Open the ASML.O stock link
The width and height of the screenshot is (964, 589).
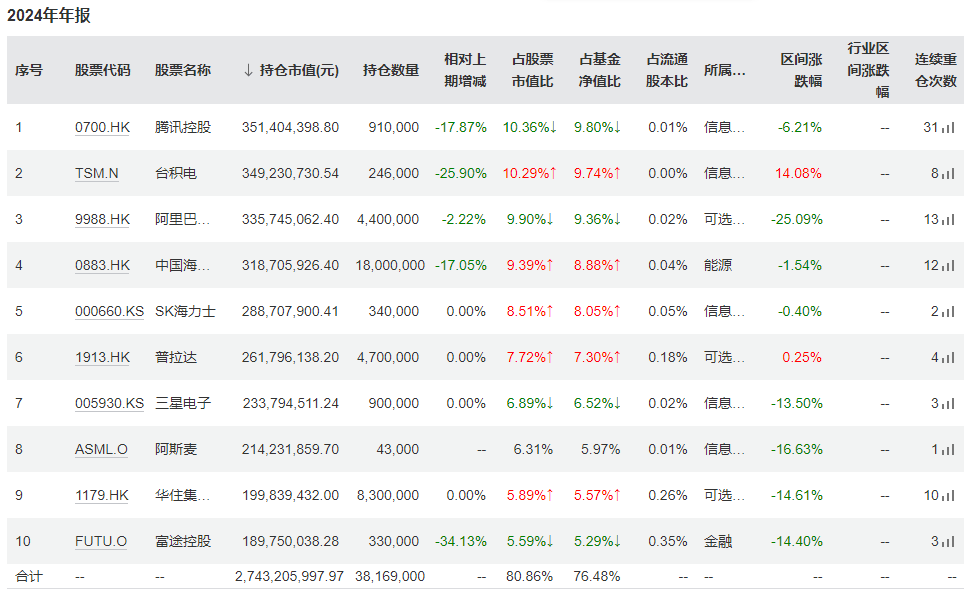coord(101,449)
